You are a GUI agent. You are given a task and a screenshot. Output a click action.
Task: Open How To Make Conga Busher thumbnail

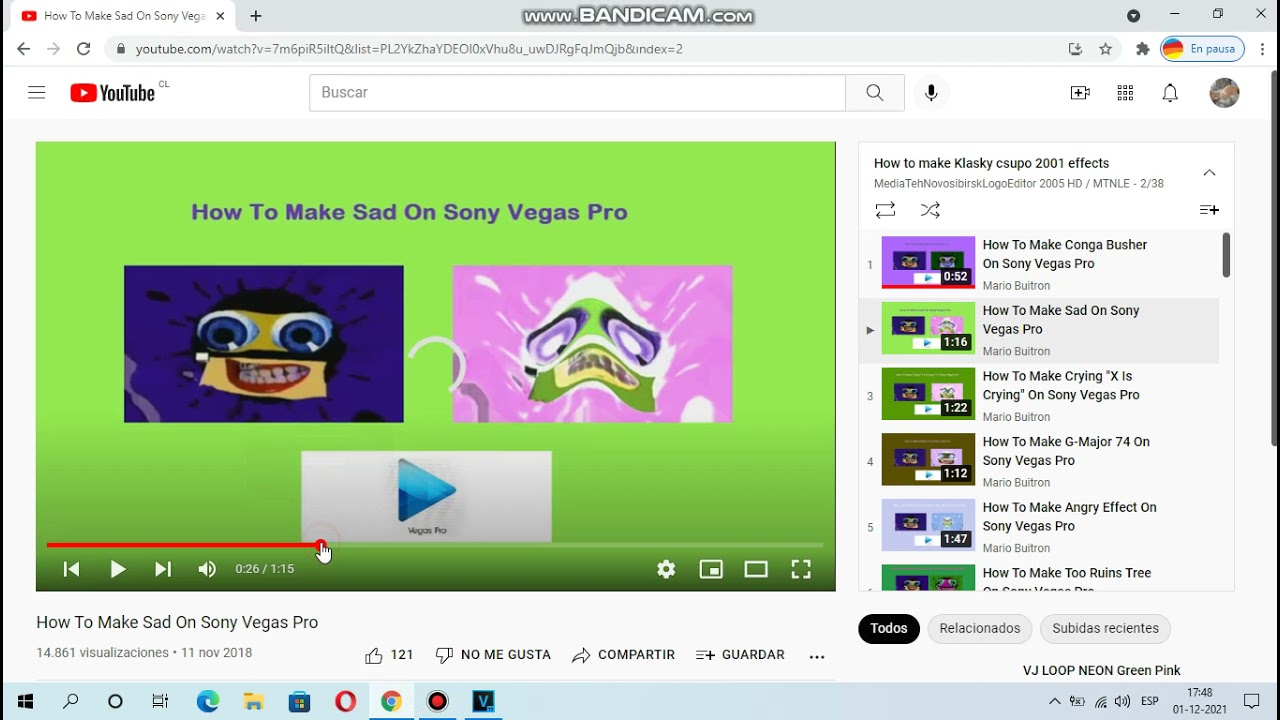click(928, 262)
